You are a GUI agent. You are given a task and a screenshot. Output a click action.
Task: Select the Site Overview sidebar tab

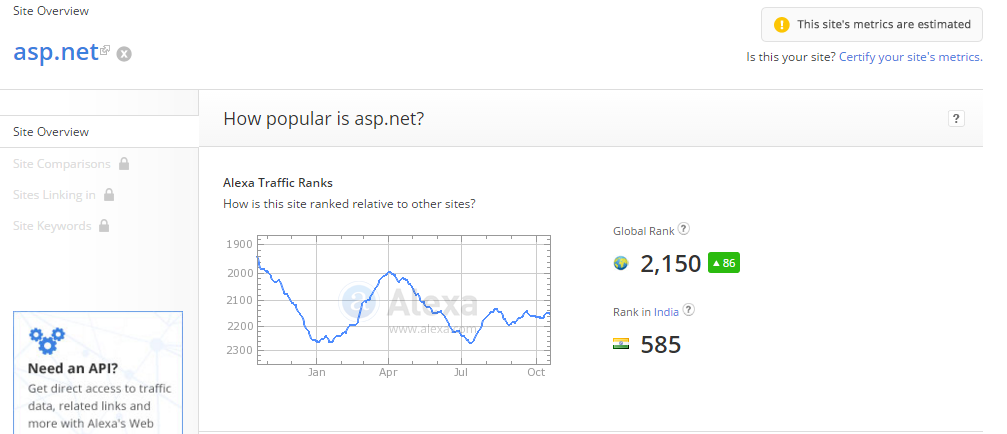(x=100, y=132)
